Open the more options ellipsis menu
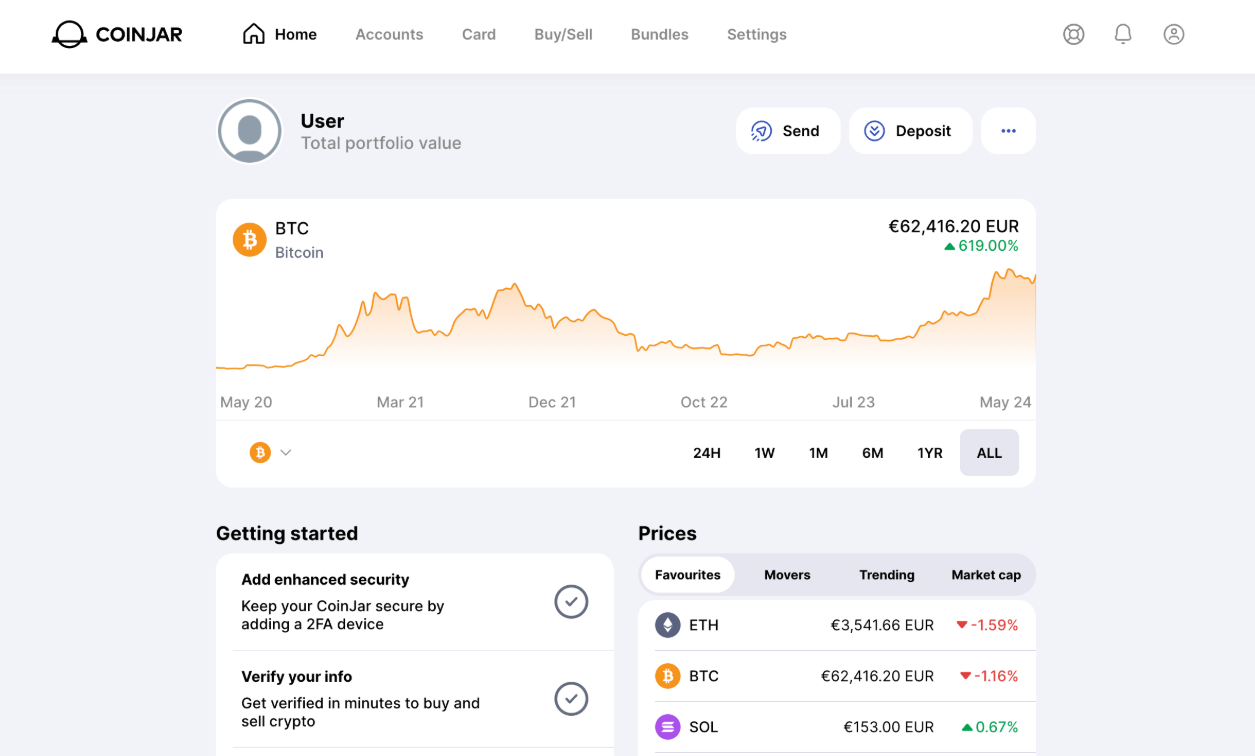 coord(1008,130)
